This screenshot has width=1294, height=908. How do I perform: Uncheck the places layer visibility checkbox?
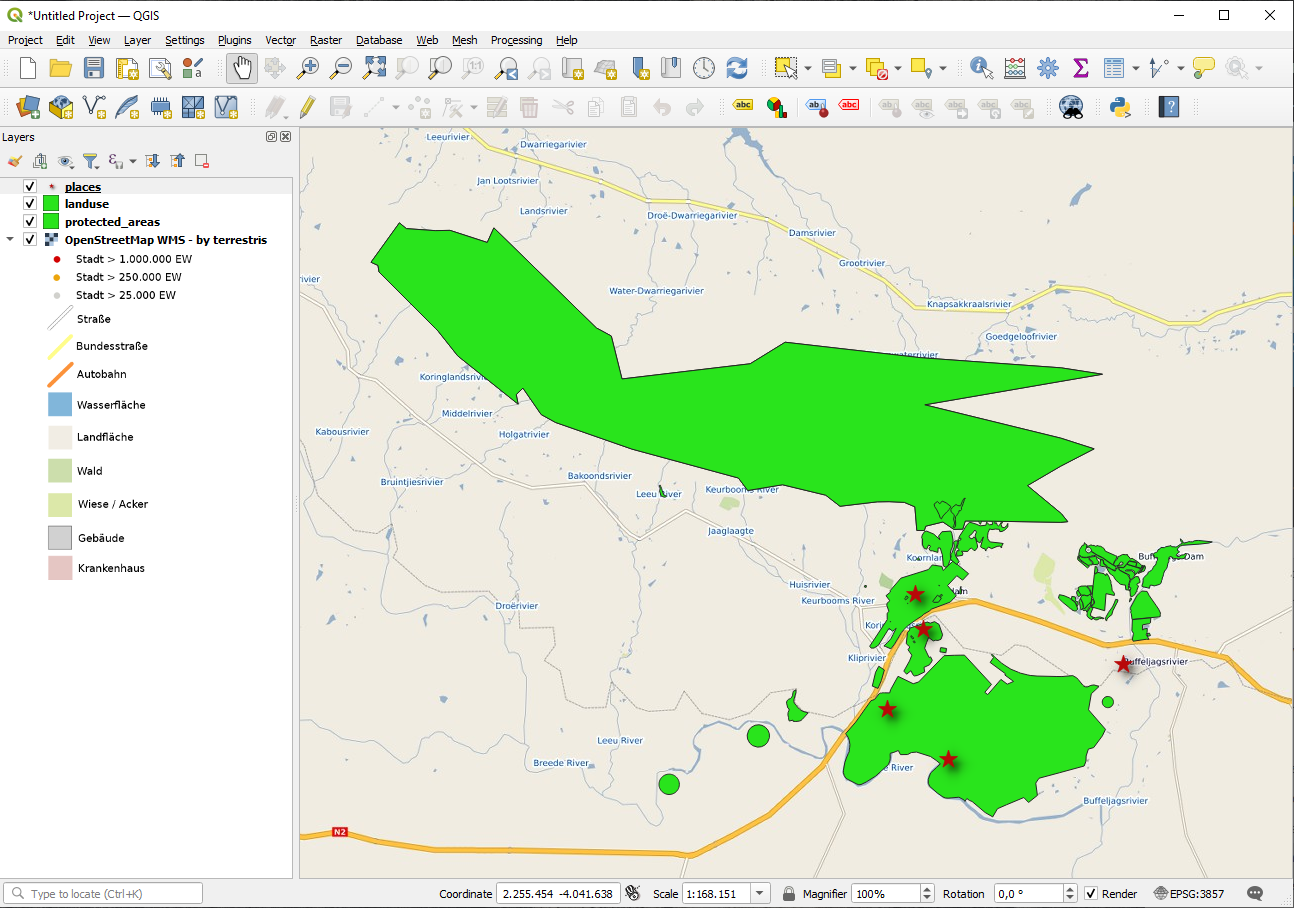click(x=30, y=187)
